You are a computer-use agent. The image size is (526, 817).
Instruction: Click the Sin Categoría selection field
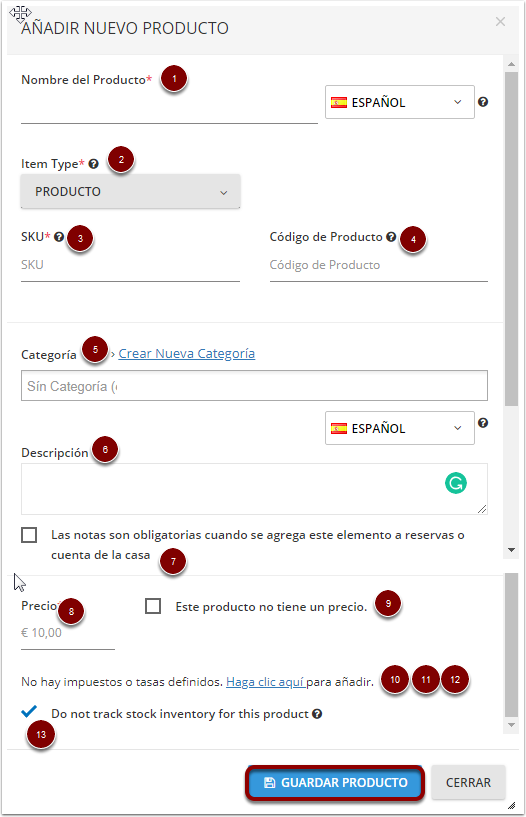pos(254,386)
